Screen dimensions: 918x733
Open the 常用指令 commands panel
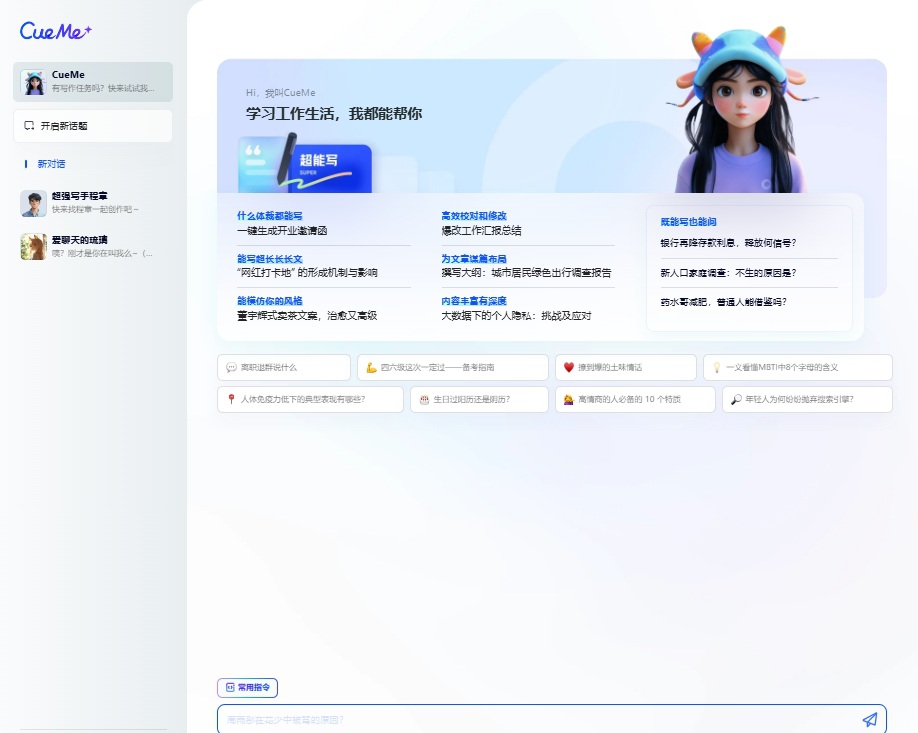click(x=247, y=688)
